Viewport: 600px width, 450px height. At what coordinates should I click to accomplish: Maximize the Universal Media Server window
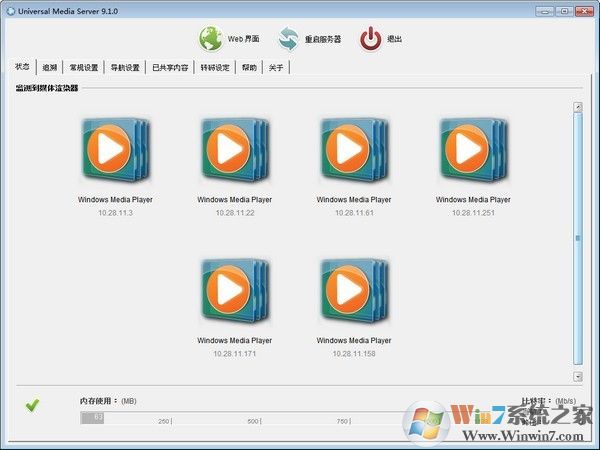point(564,11)
